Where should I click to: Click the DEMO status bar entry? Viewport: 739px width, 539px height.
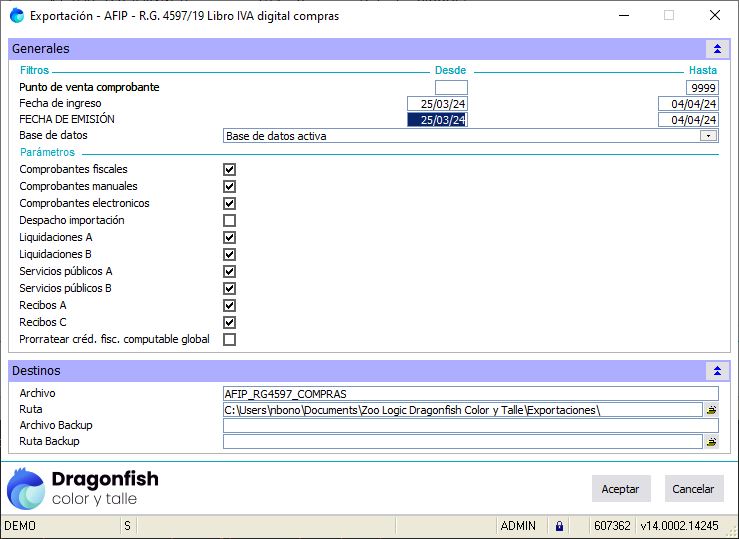(x=20, y=526)
